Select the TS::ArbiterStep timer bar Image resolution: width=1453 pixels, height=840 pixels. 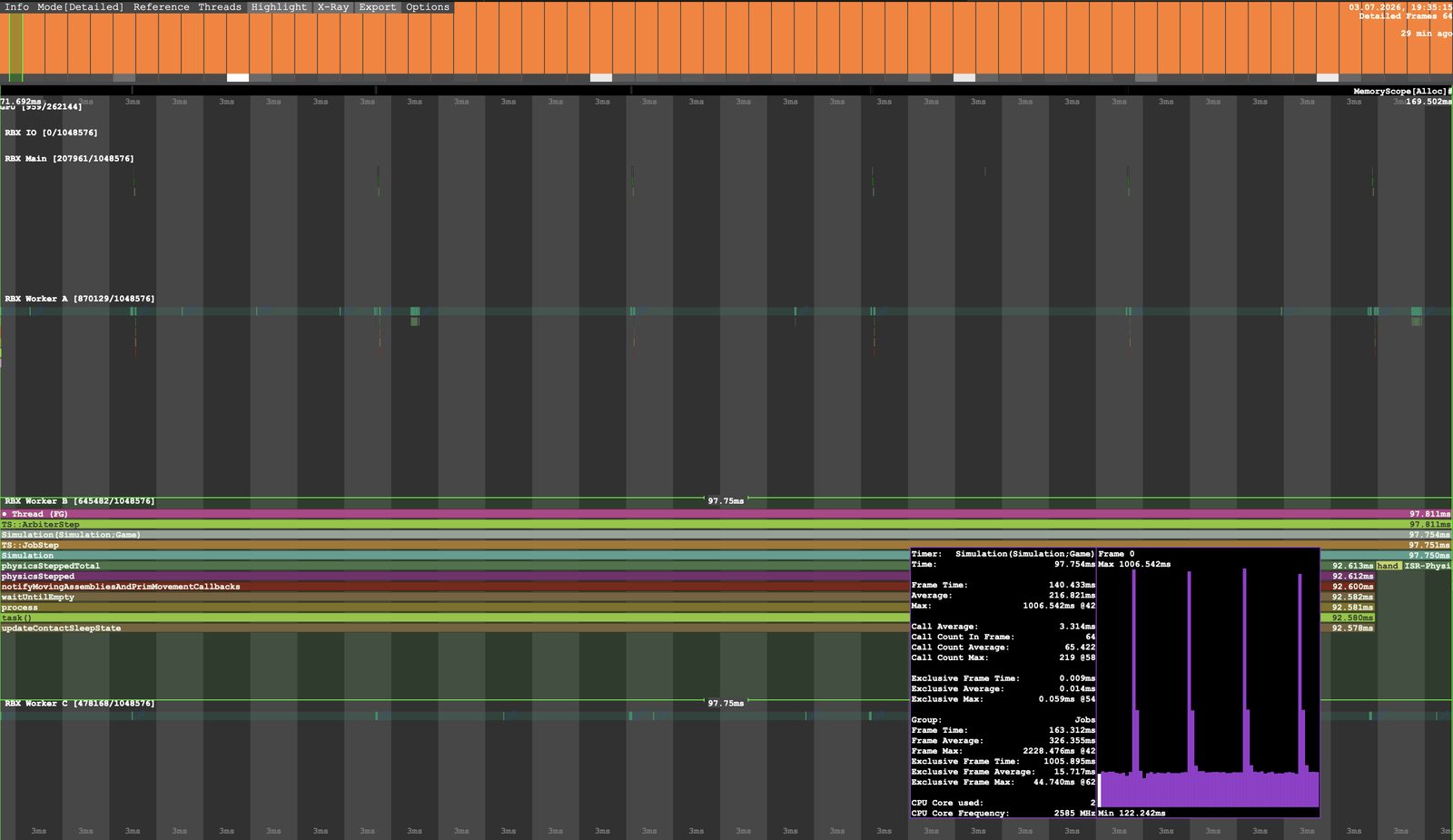726,524
